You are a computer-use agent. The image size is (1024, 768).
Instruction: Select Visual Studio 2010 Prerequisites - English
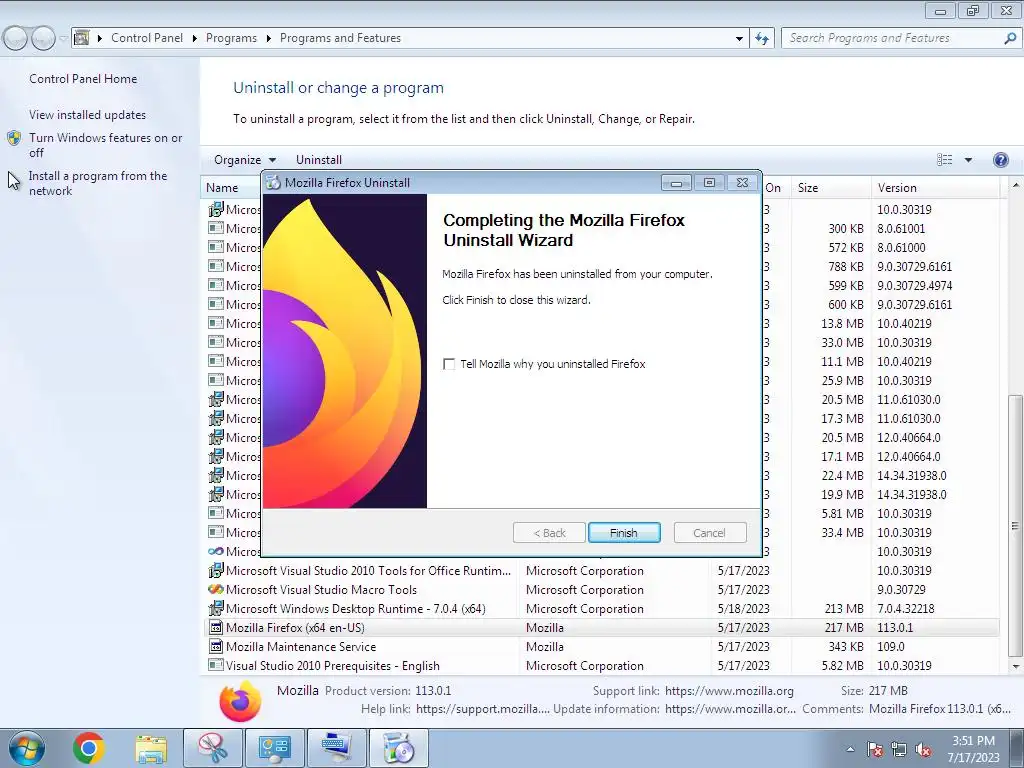point(602,665)
